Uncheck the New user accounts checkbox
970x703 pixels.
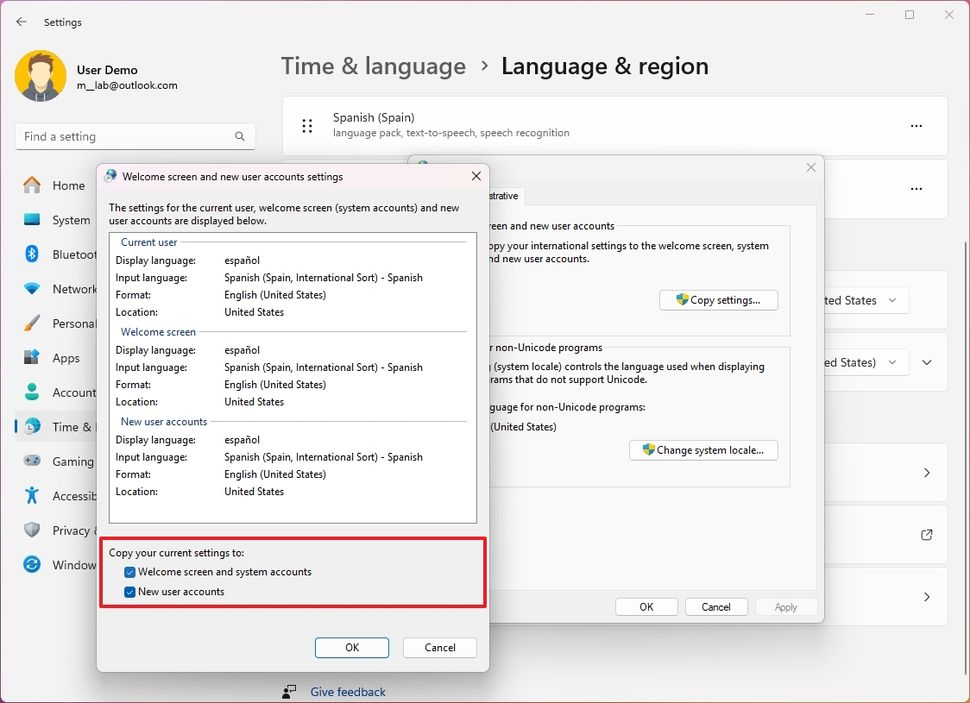click(x=129, y=592)
